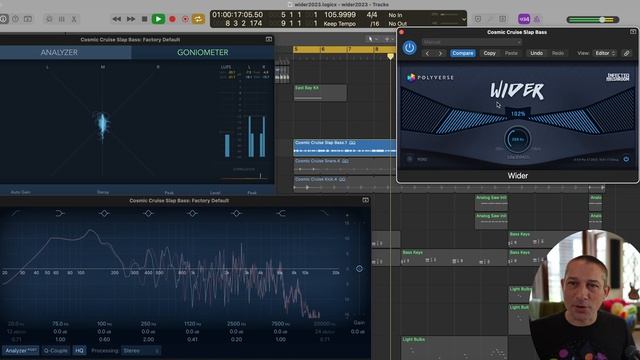Stop playback with the Stop button

pos(144,19)
